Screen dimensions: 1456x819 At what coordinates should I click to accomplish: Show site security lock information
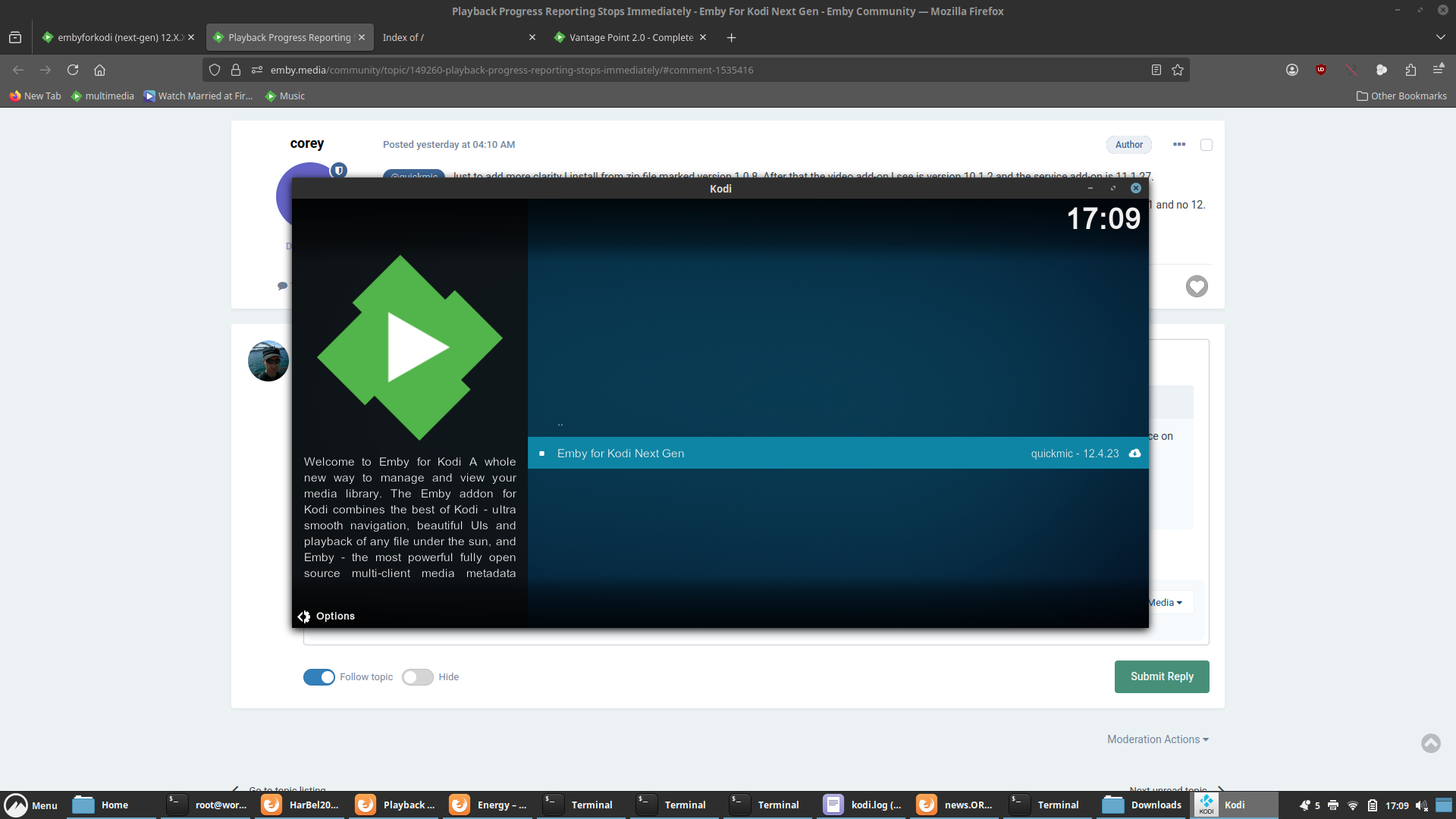pyautogui.click(x=236, y=70)
